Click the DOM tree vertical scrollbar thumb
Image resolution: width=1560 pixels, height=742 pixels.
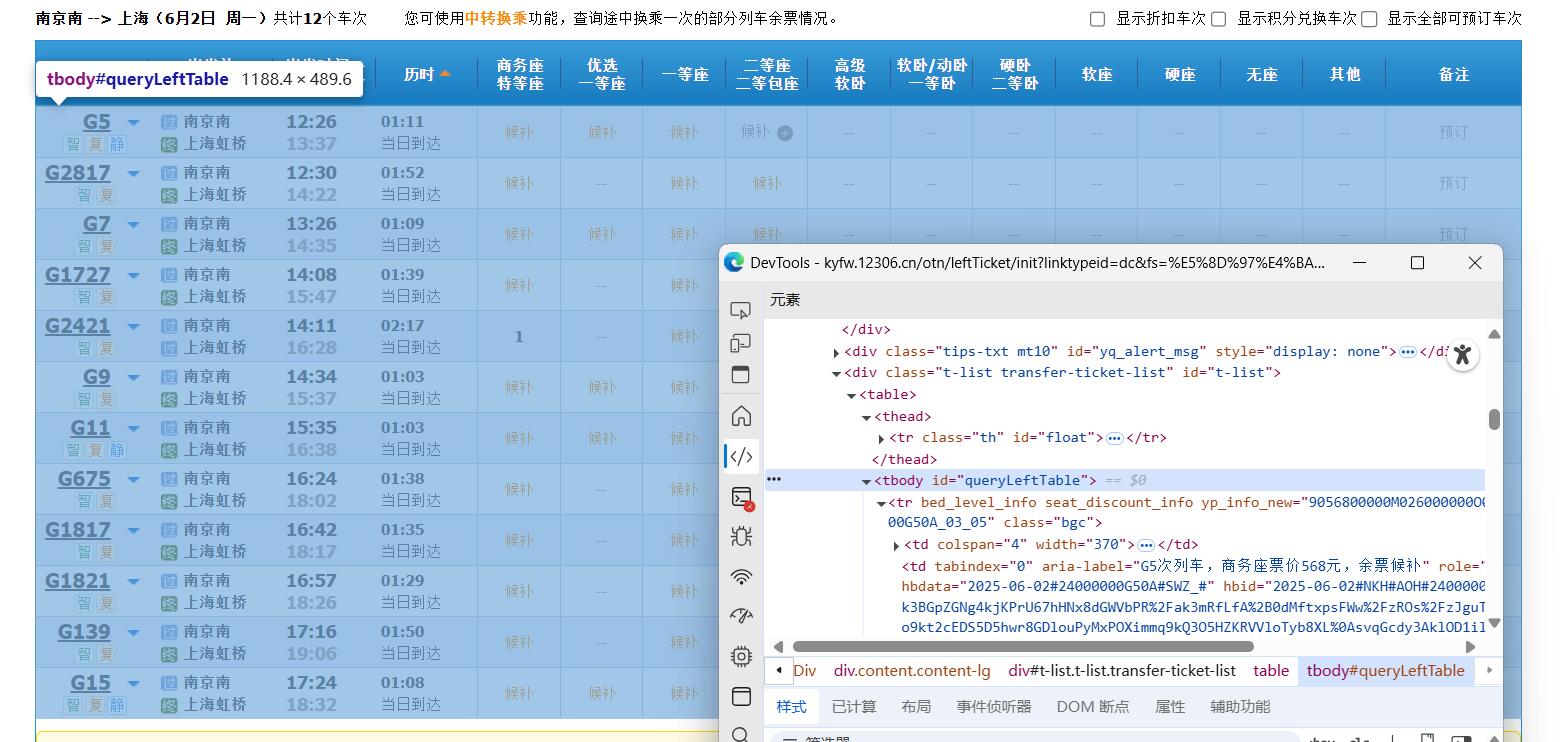[1494, 420]
